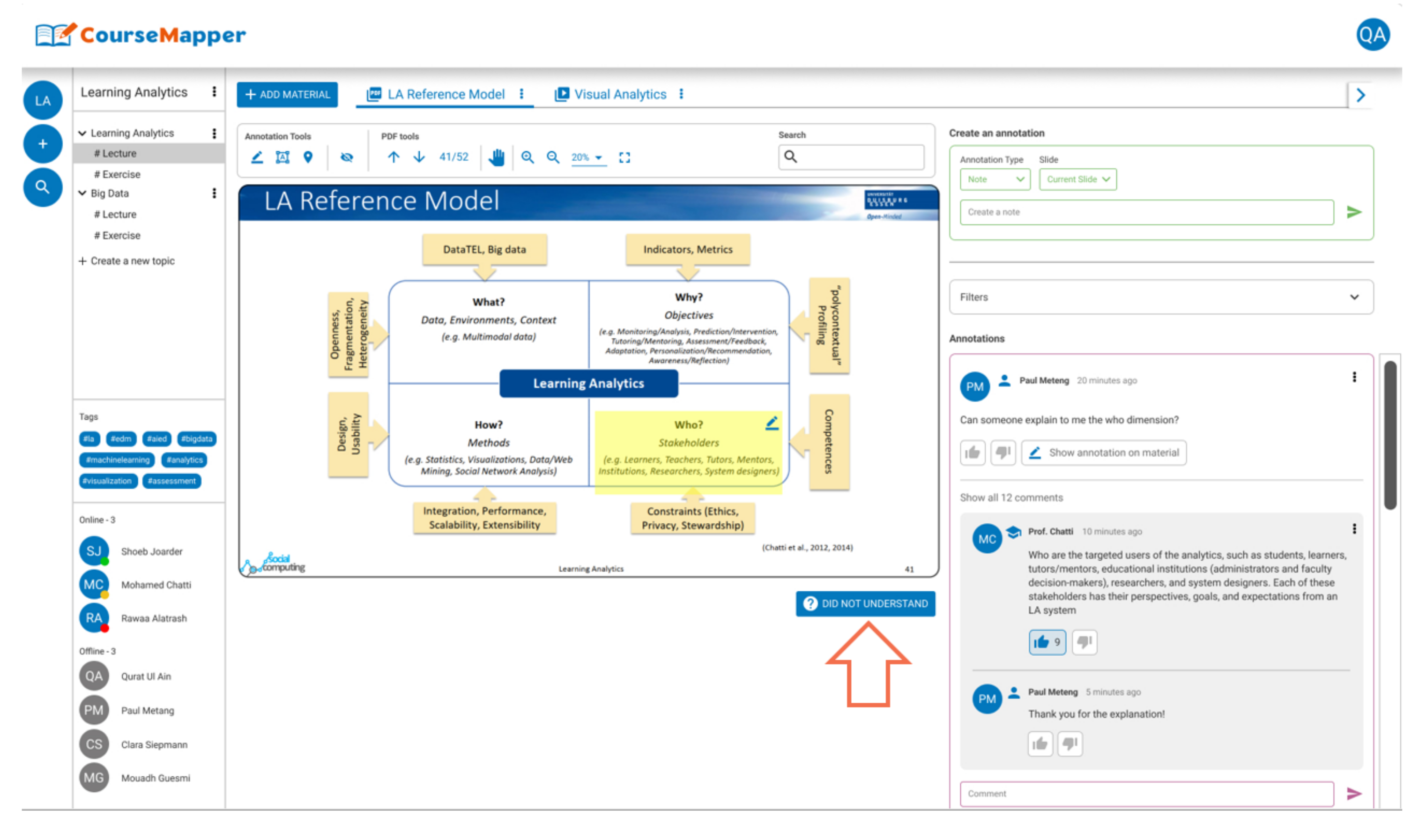
Task: Select the pin location annotation tool
Action: point(307,157)
